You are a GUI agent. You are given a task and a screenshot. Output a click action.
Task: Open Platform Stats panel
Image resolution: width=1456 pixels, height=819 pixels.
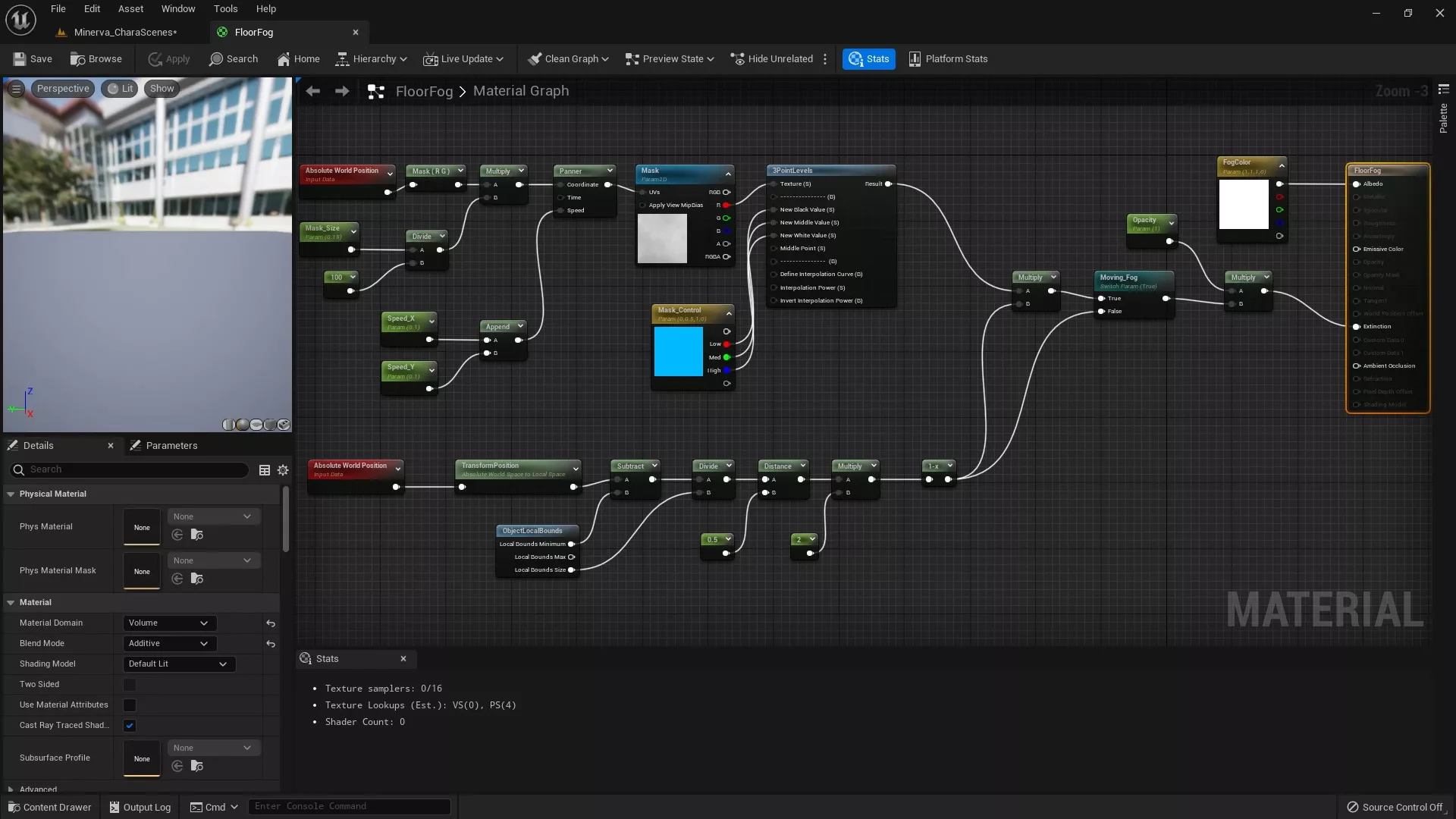coord(948,59)
